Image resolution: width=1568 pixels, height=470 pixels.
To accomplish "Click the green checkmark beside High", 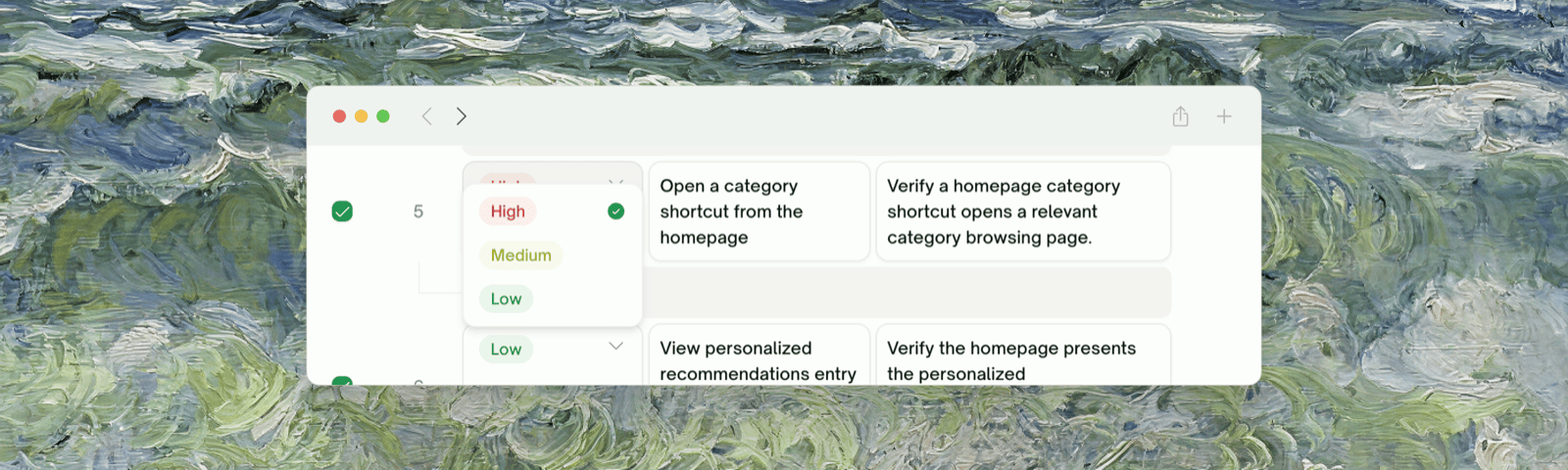I will (x=615, y=211).
